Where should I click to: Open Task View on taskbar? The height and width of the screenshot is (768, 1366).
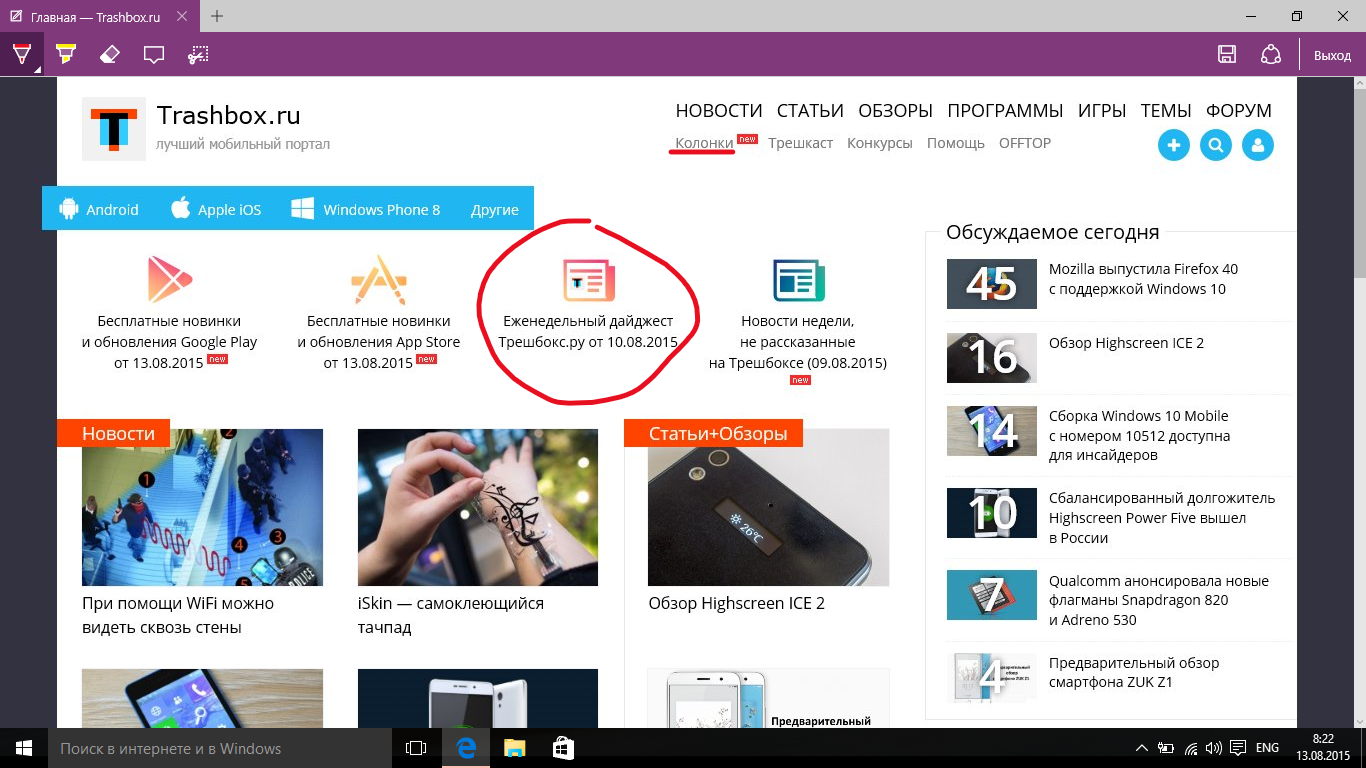pos(416,748)
